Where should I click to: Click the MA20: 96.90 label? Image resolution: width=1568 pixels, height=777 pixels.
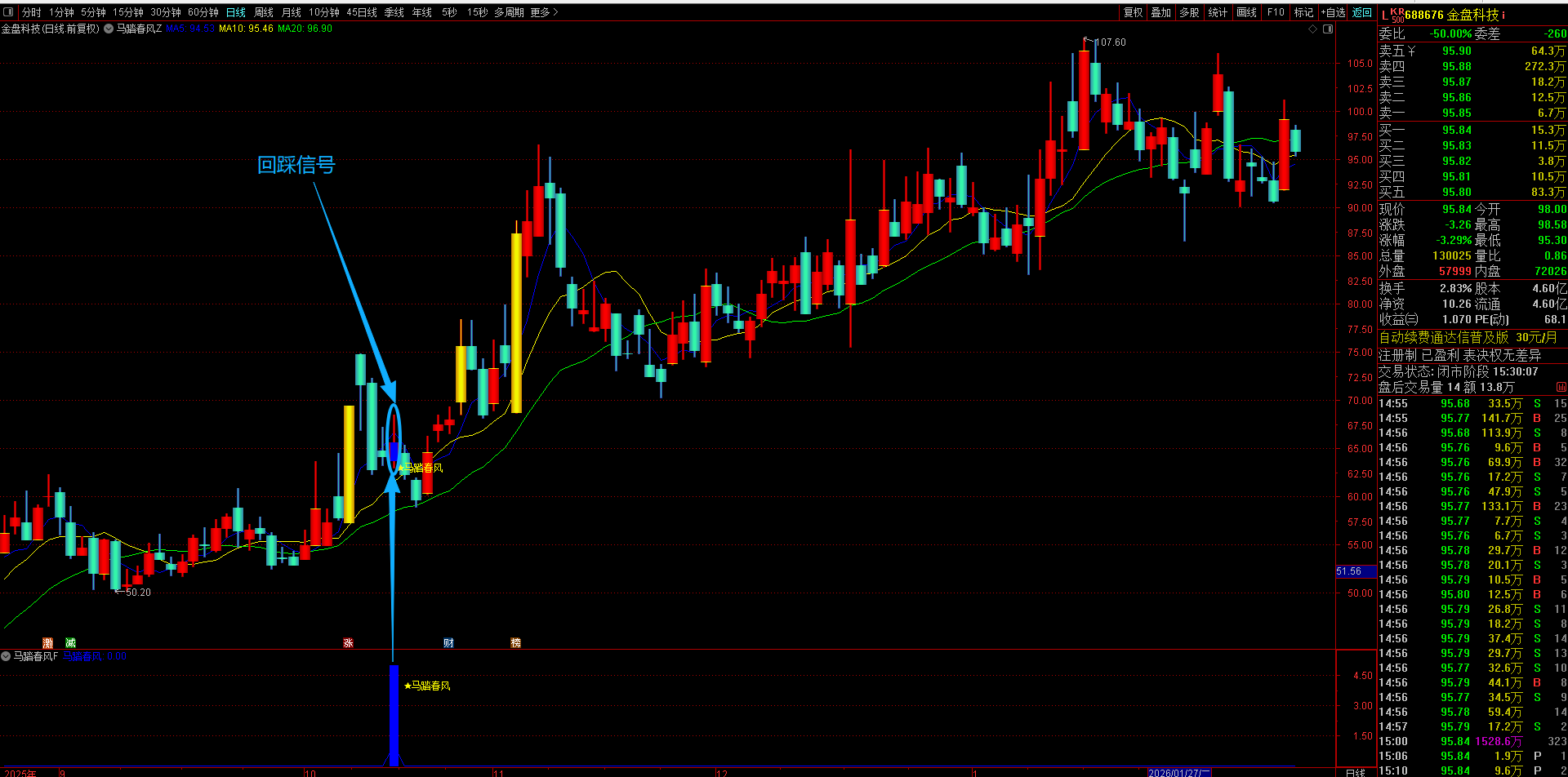(305, 29)
